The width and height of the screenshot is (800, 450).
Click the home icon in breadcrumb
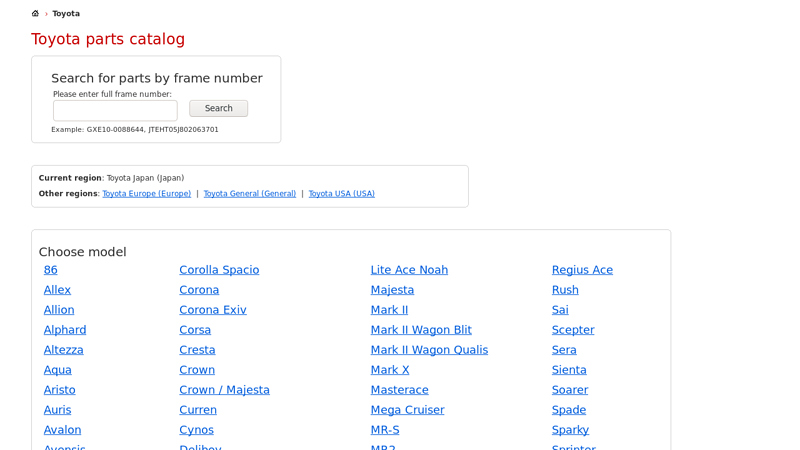(x=35, y=13)
